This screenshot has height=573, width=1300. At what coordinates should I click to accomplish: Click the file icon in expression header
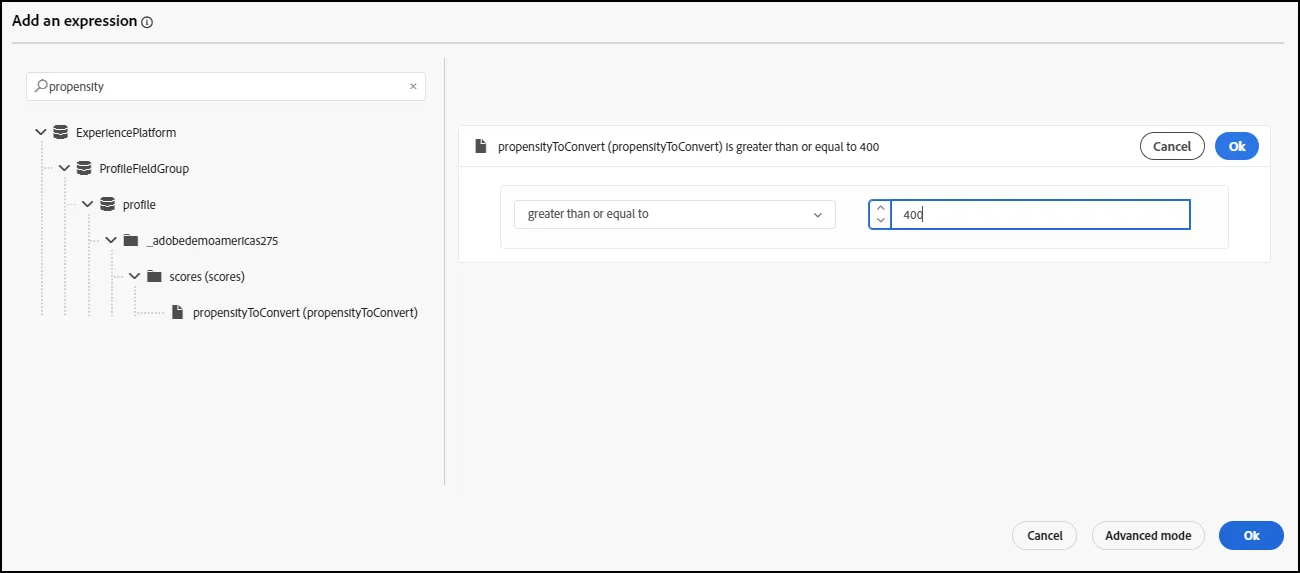pos(483,146)
